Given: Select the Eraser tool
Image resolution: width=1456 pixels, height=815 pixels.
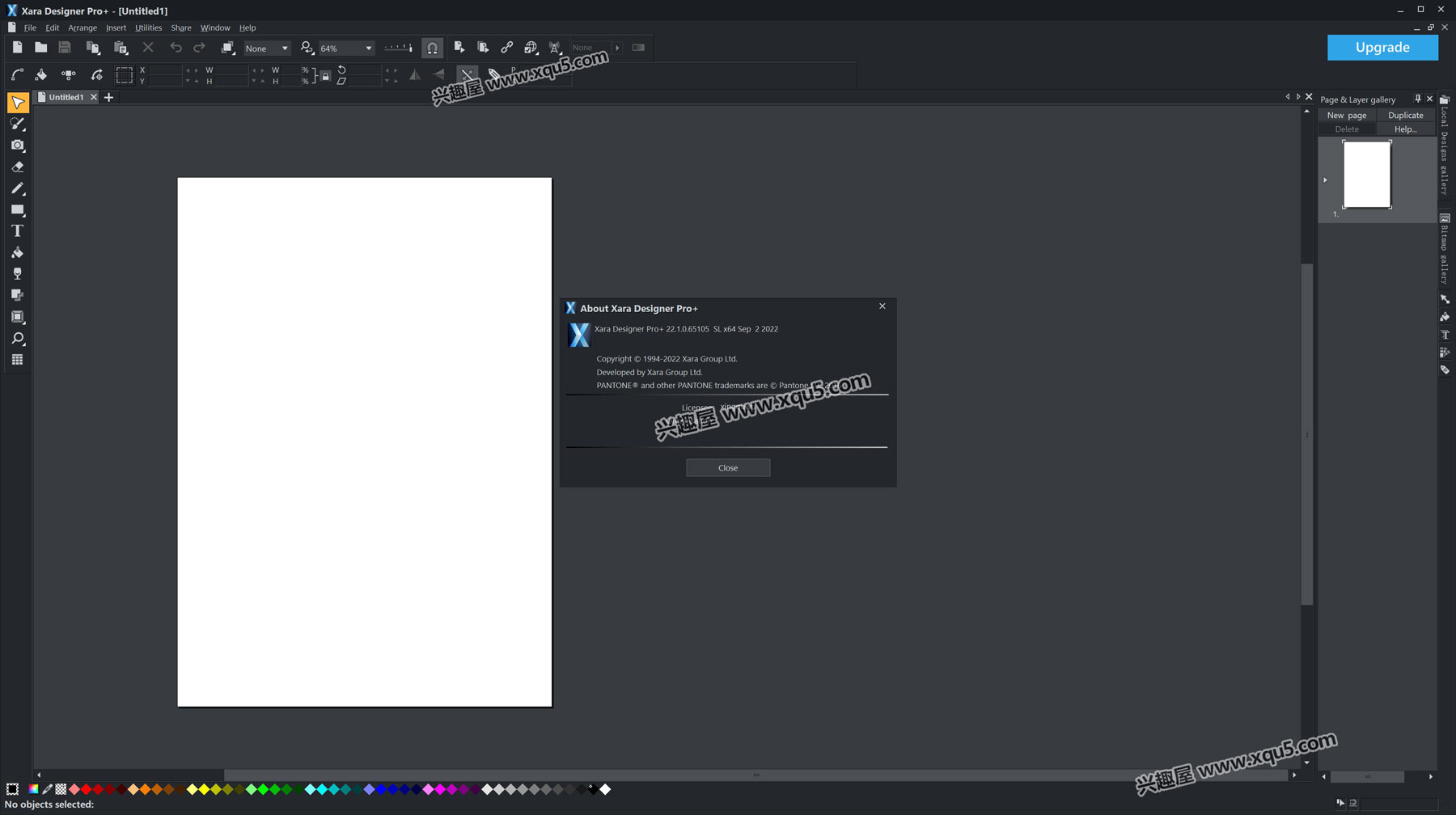Looking at the screenshot, I should [18, 167].
